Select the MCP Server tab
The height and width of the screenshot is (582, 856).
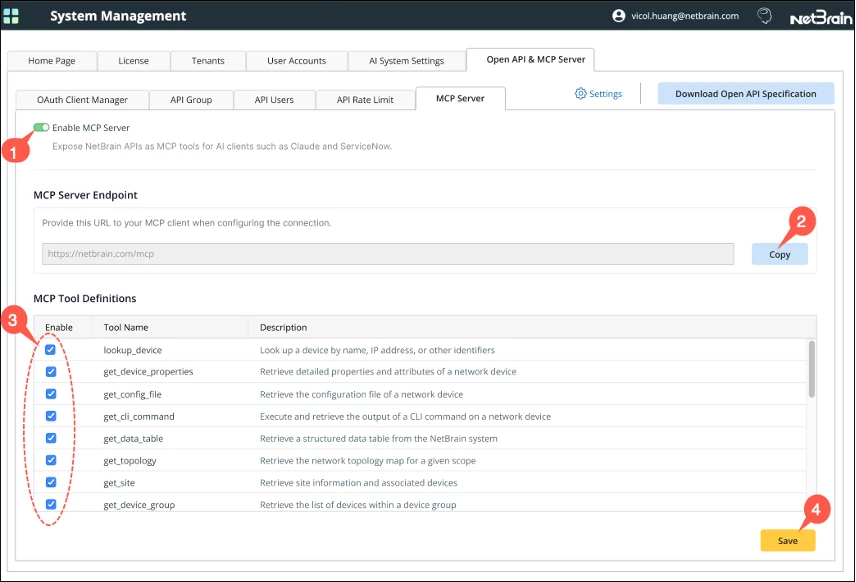[460, 98]
